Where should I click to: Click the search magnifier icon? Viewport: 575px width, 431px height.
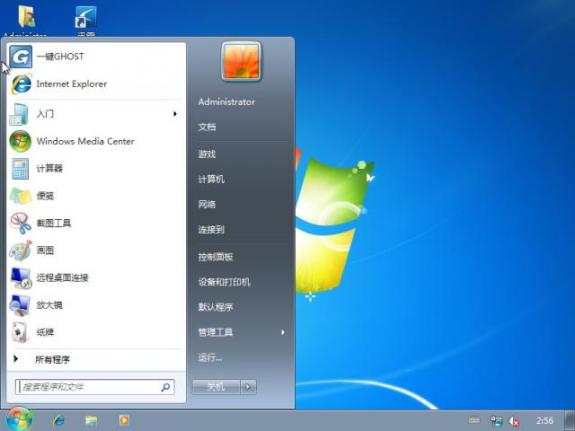pyautogui.click(x=165, y=387)
